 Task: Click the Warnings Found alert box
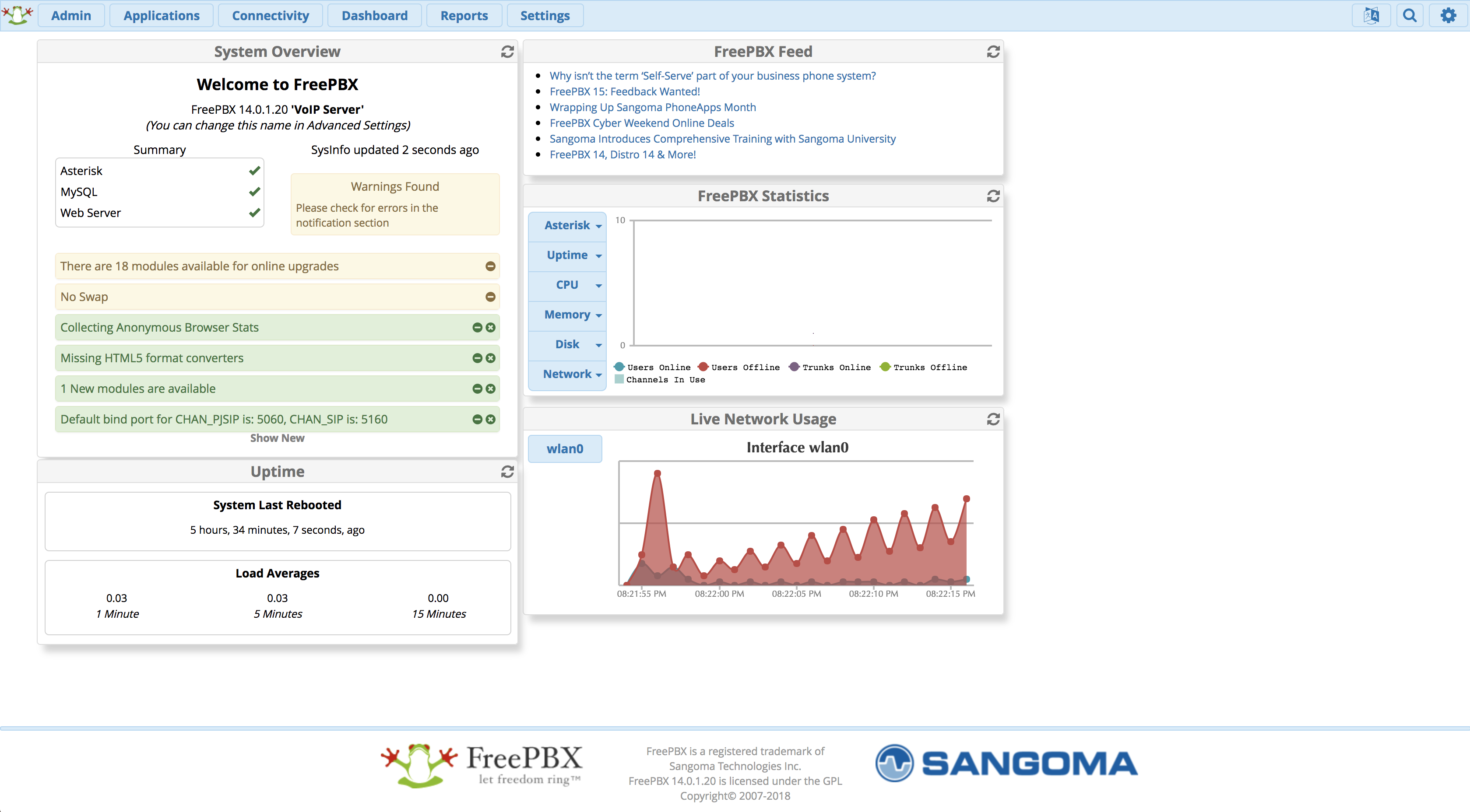click(395, 204)
